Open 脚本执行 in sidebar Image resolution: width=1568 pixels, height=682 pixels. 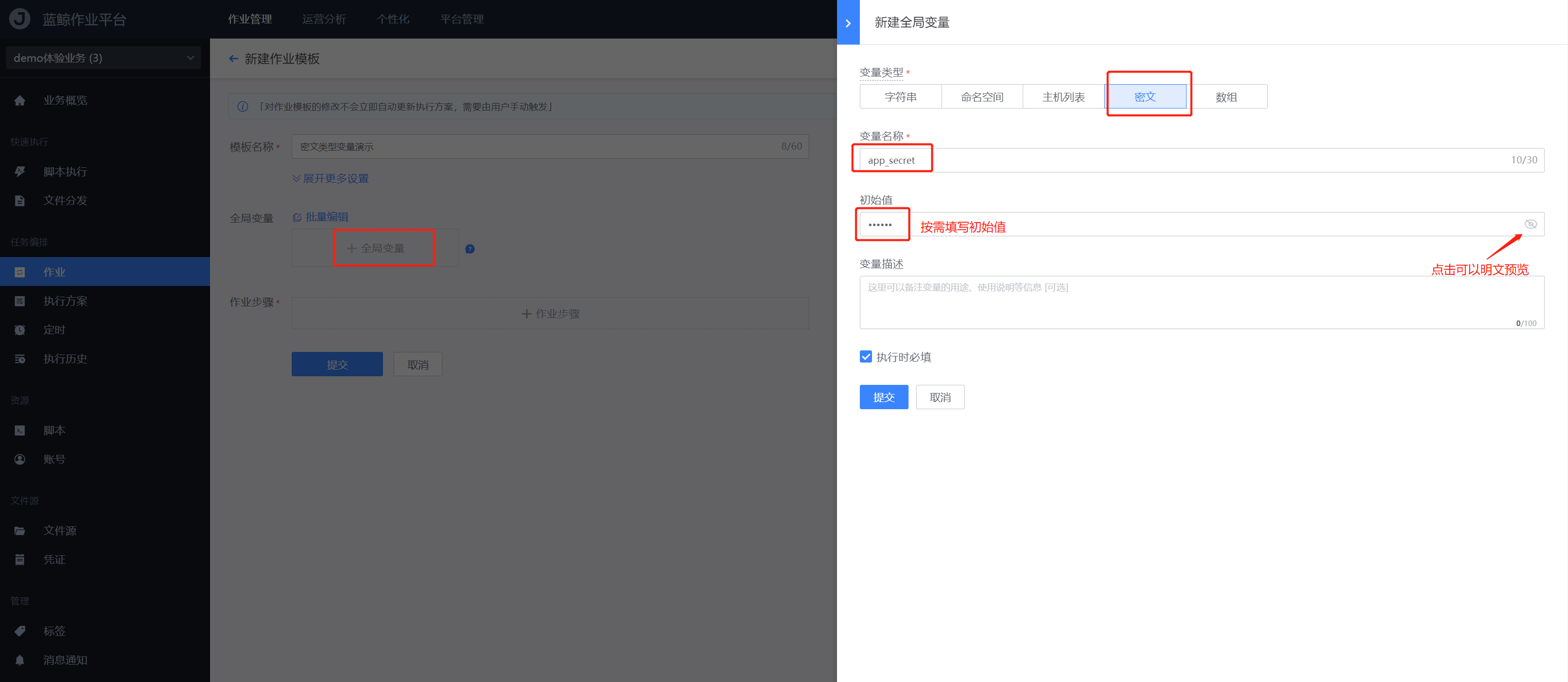coord(104,171)
